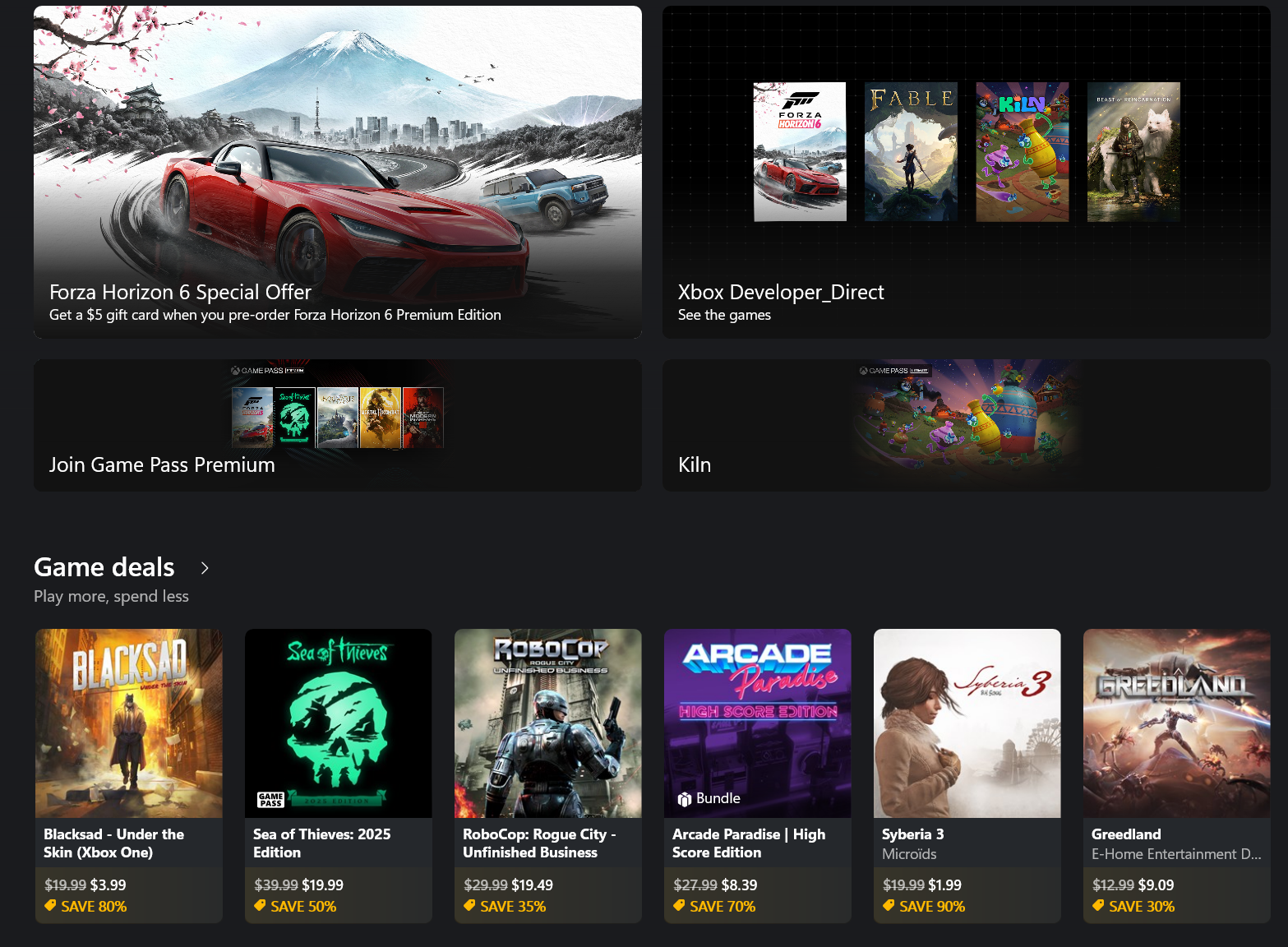The image size is (1288, 947).
Task: Click the Blacksad - Under the Skin title
Action: tap(113, 843)
